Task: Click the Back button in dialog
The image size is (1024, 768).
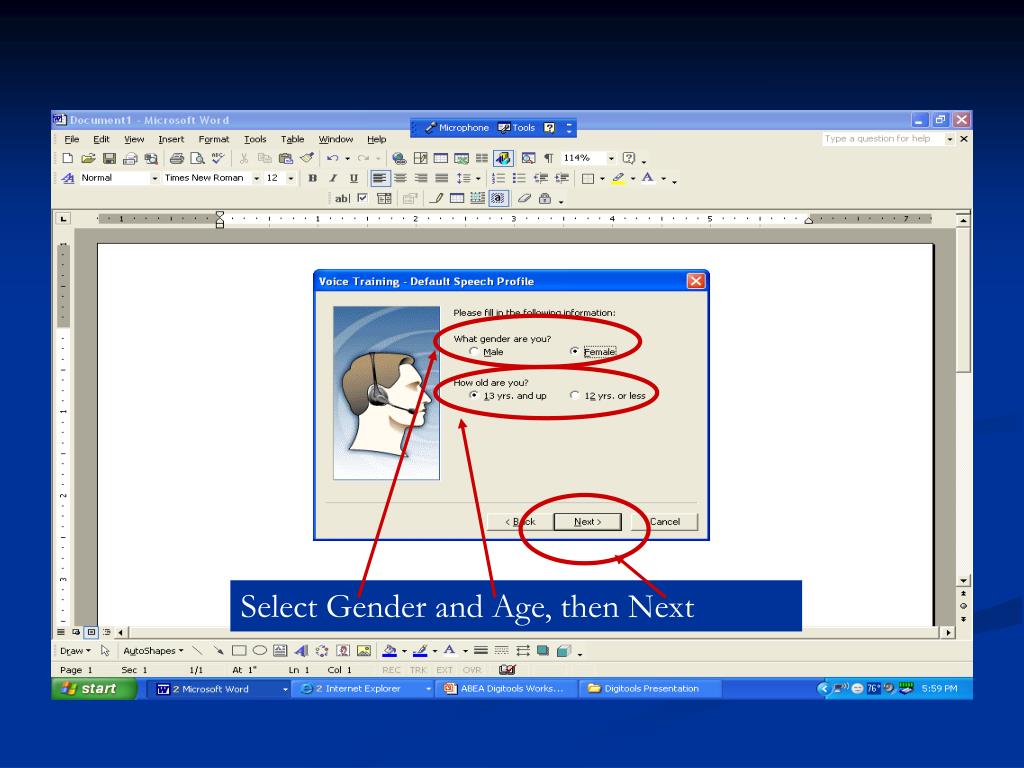Action: [520, 522]
